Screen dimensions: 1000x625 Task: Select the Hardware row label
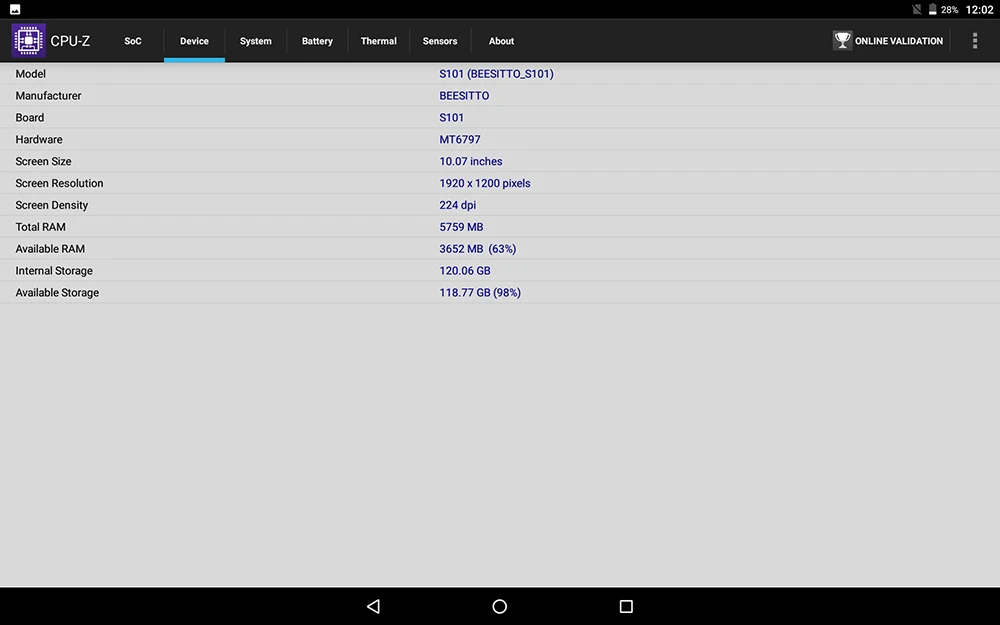click(39, 140)
